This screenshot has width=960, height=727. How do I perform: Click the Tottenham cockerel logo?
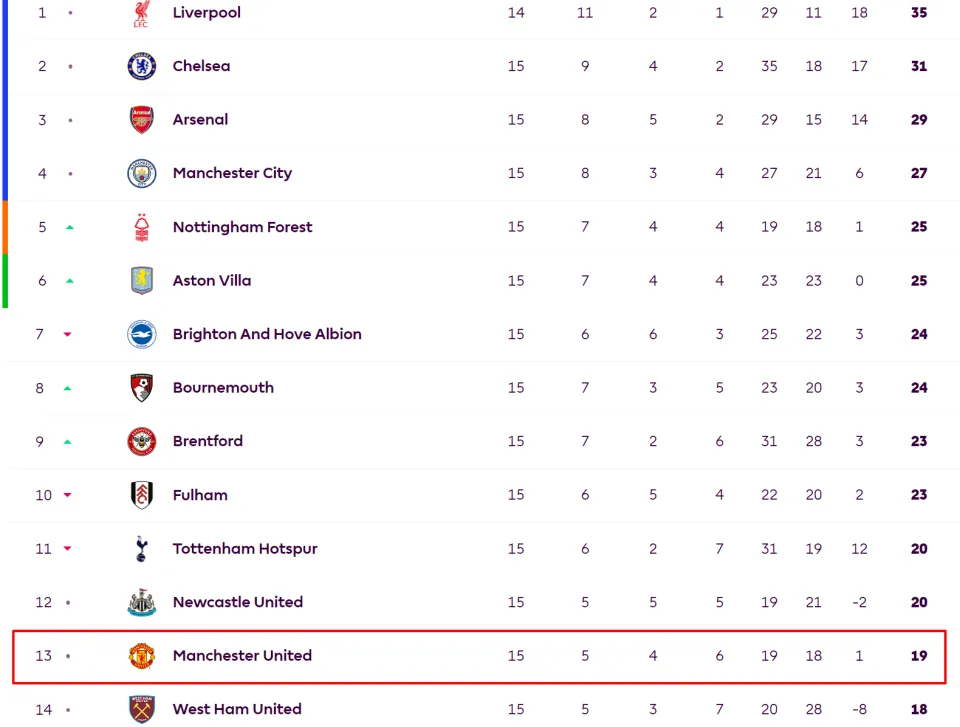[141, 549]
